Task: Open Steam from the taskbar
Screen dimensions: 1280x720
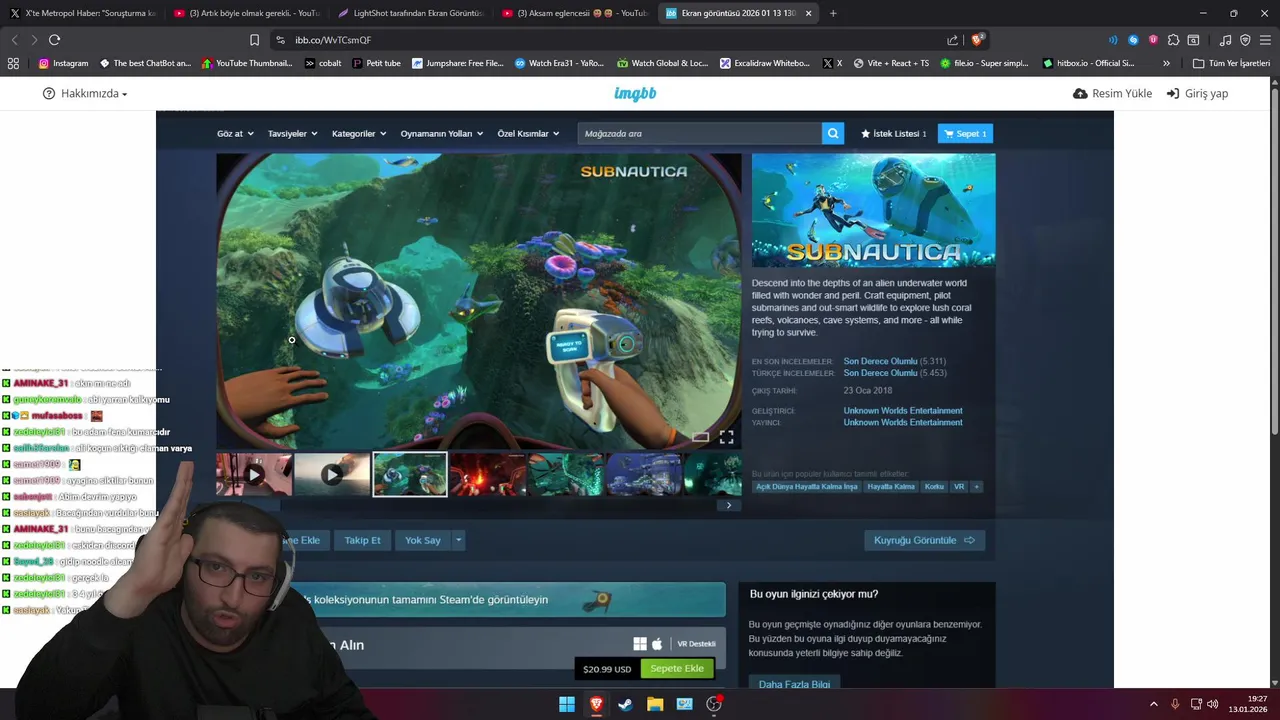Action: coord(625,704)
